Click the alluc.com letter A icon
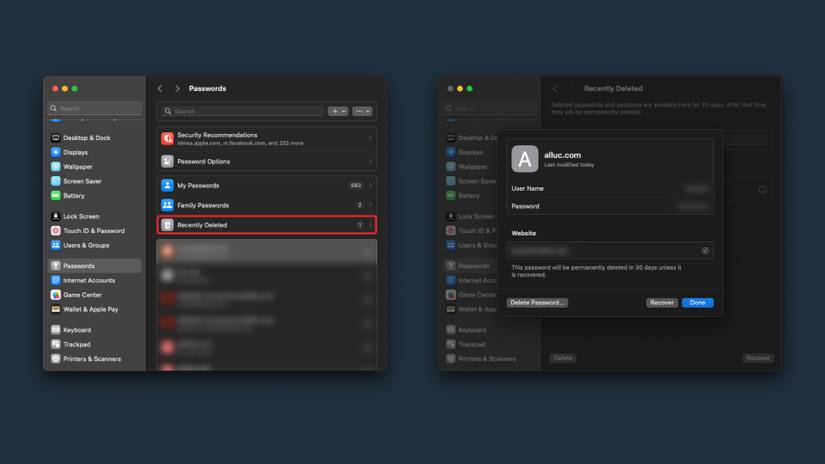The image size is (825, 464). pos(525,159)
